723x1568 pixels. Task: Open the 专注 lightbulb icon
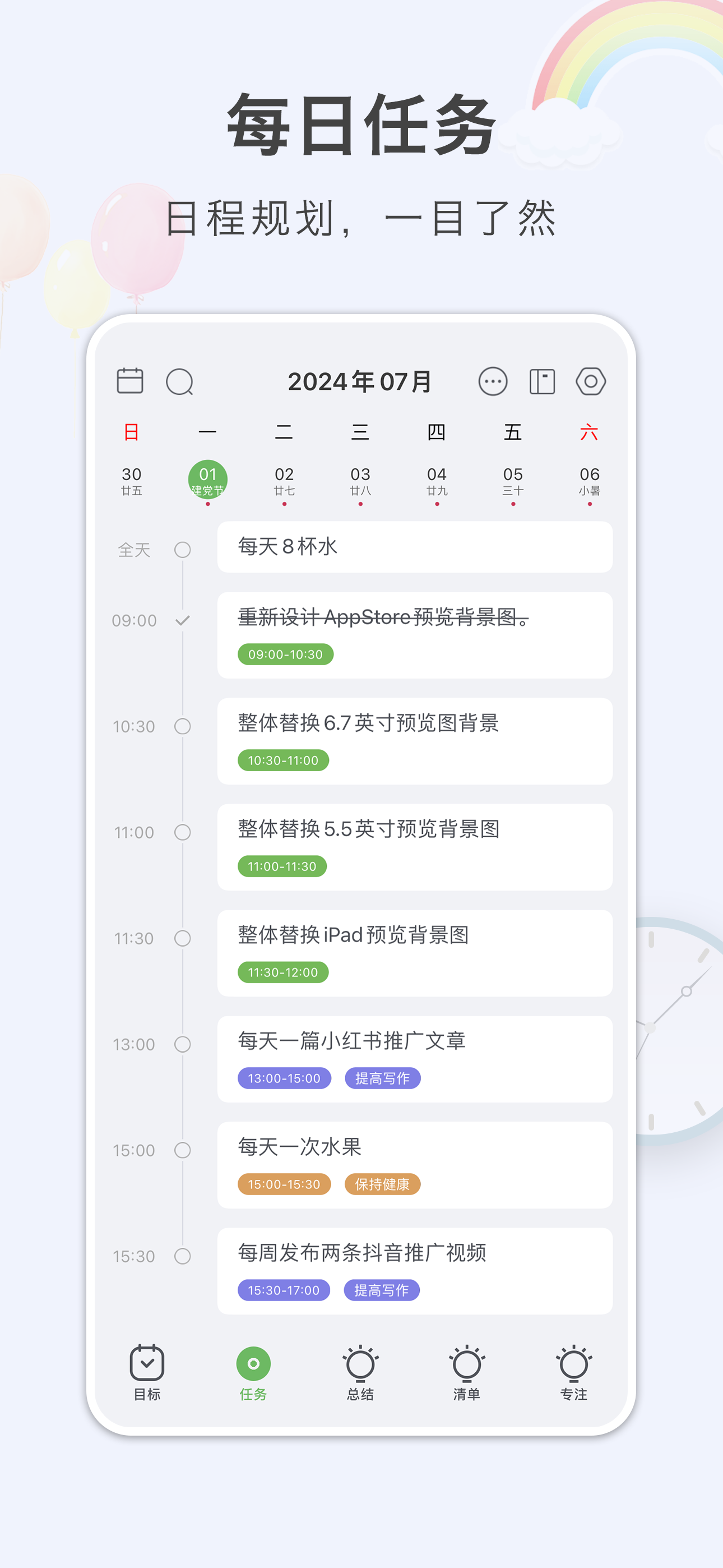click(573, 1362)
